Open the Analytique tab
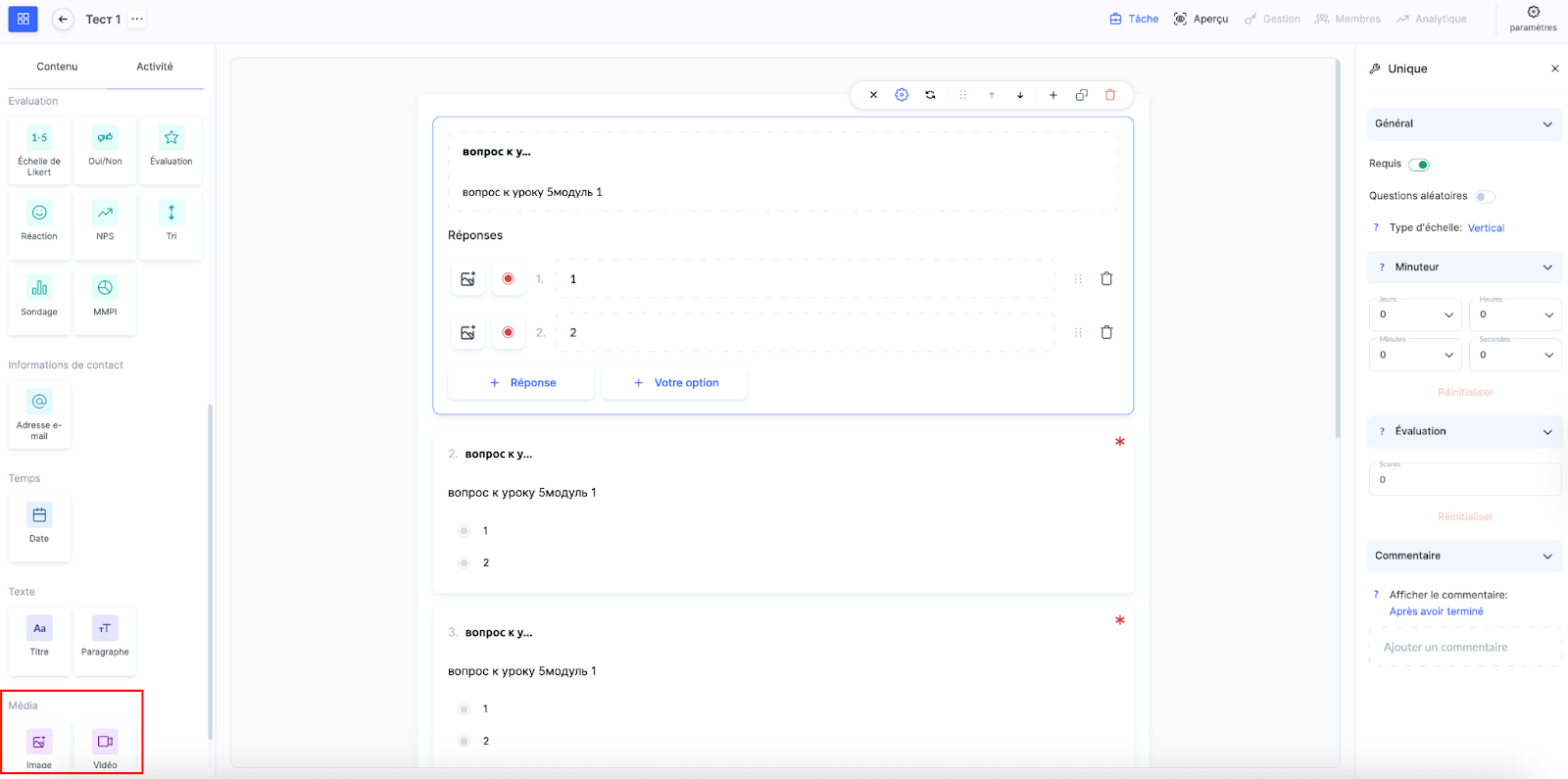Image resolution: width=1568 pixels, height=779 pixels. tap(1432, 19)
